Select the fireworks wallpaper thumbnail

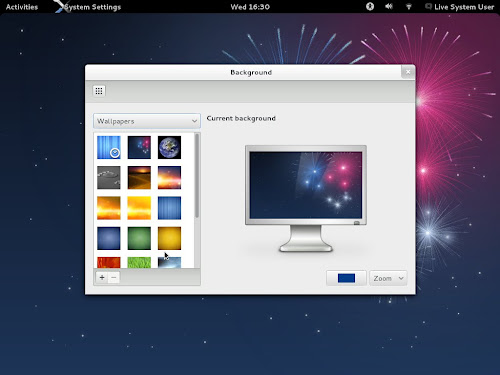pyautogui.click(x=139, y=147)
